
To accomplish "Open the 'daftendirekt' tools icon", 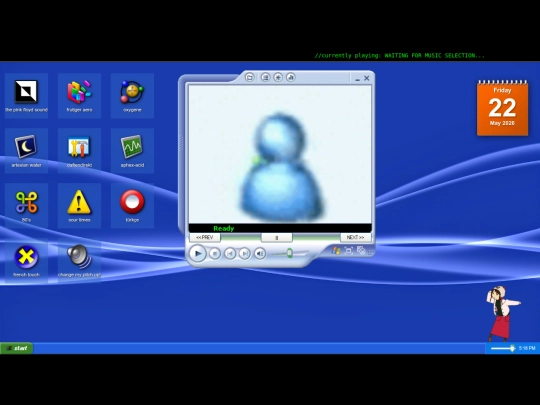I will click(79, 150).
